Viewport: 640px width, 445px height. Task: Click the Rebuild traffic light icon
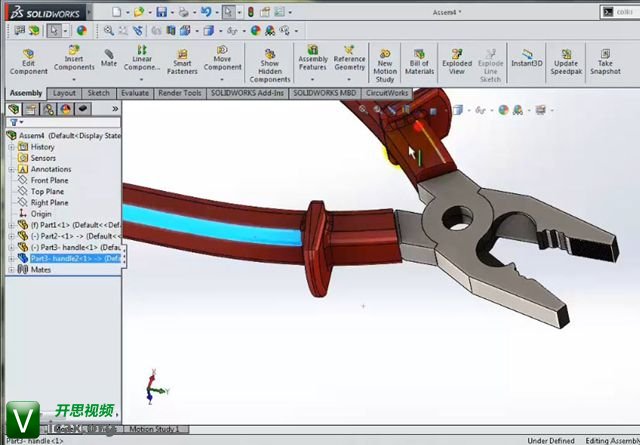coord(251,12)
